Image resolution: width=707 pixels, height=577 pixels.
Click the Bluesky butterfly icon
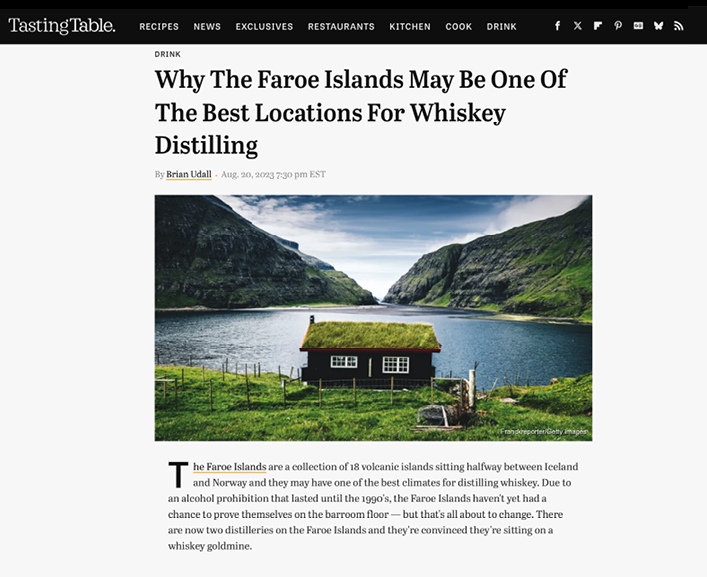tap(658, 26)
